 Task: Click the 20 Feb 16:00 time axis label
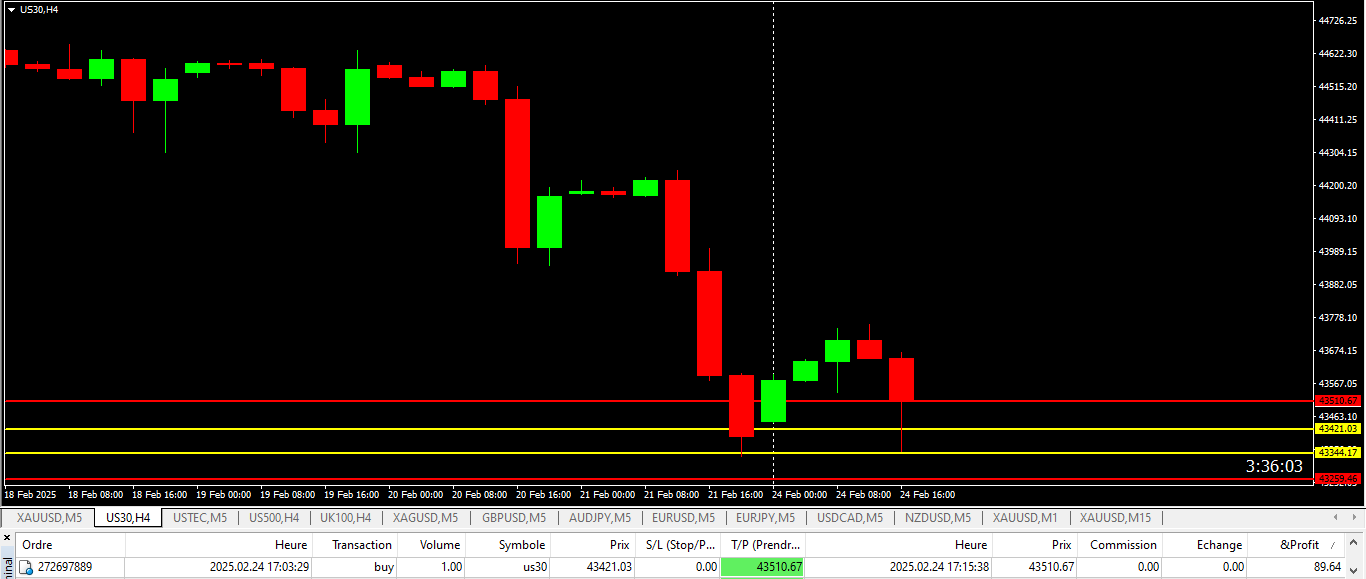pyautogui.click(x=544, y=494)
